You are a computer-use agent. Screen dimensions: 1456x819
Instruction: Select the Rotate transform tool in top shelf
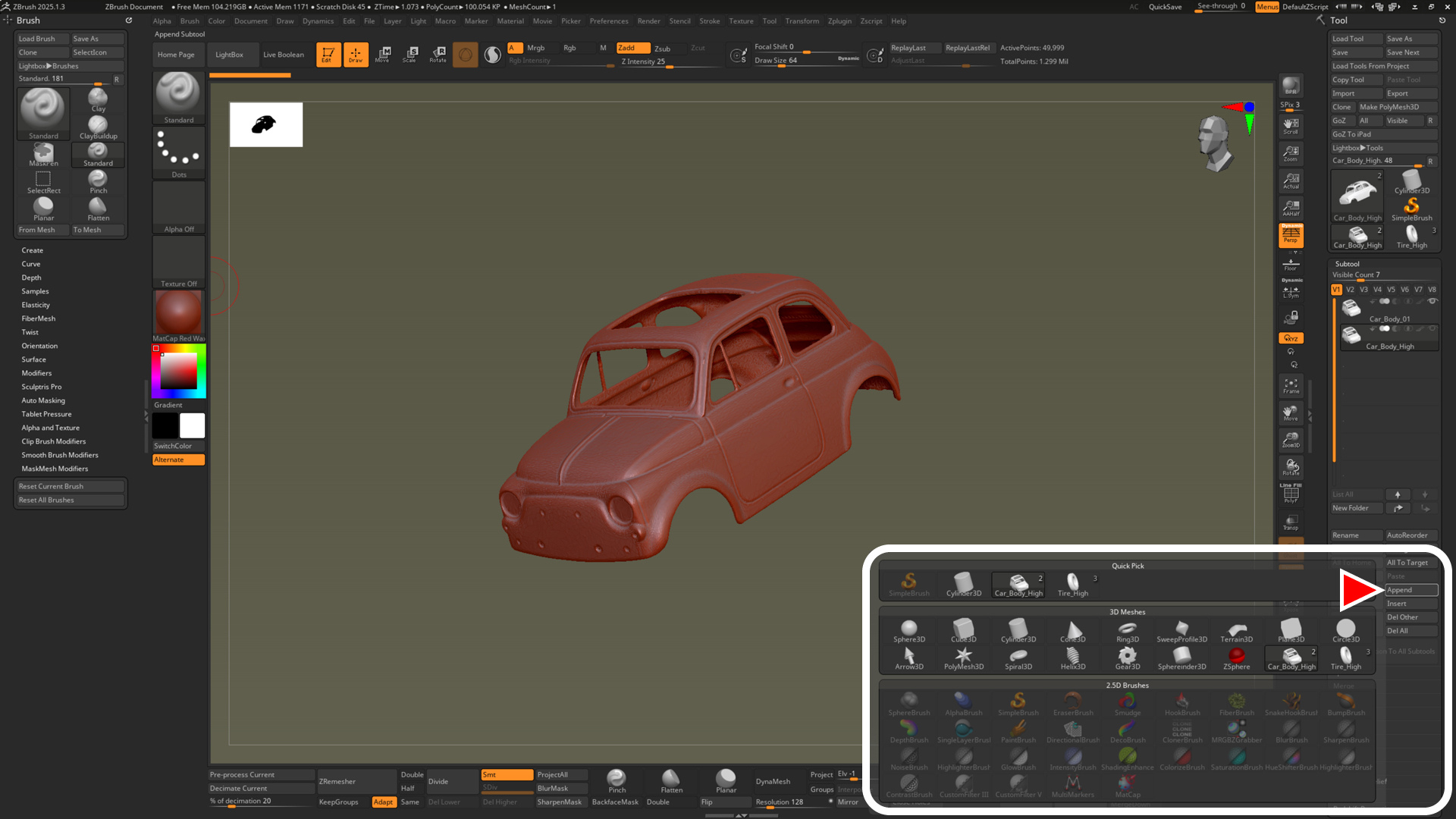[x=438, y=55]
